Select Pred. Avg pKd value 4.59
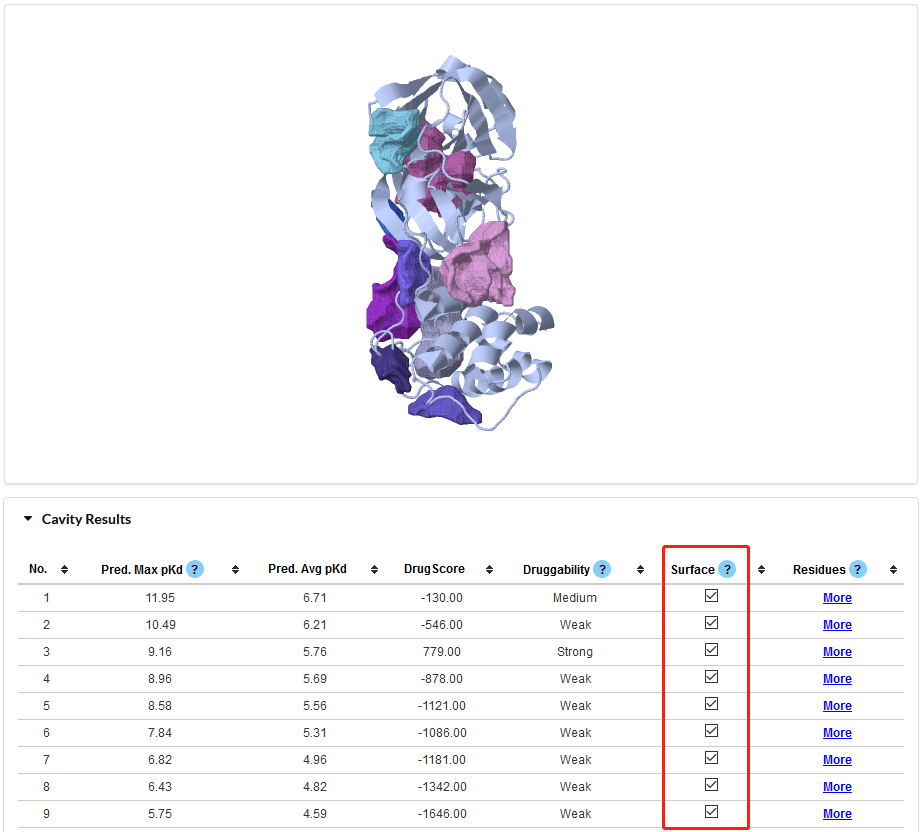This screenshot has width=922, height=832. 315,814
